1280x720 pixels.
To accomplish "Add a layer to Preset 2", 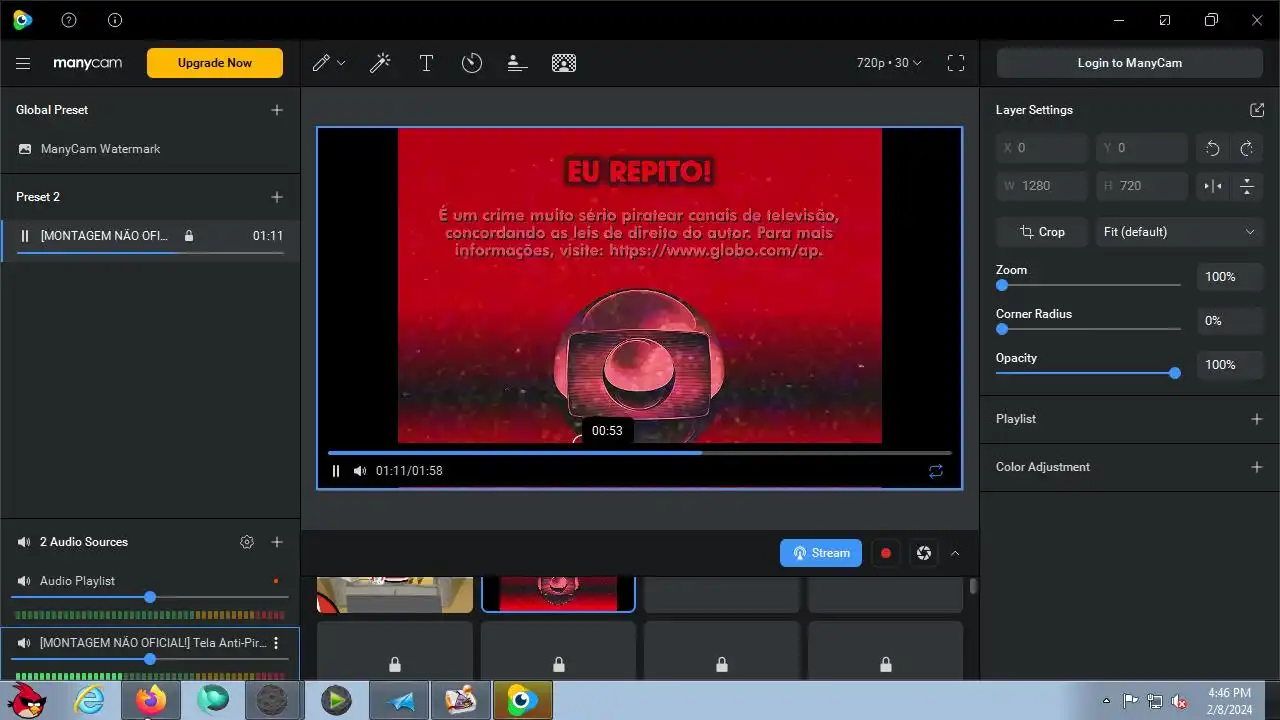I will point(277,197).
